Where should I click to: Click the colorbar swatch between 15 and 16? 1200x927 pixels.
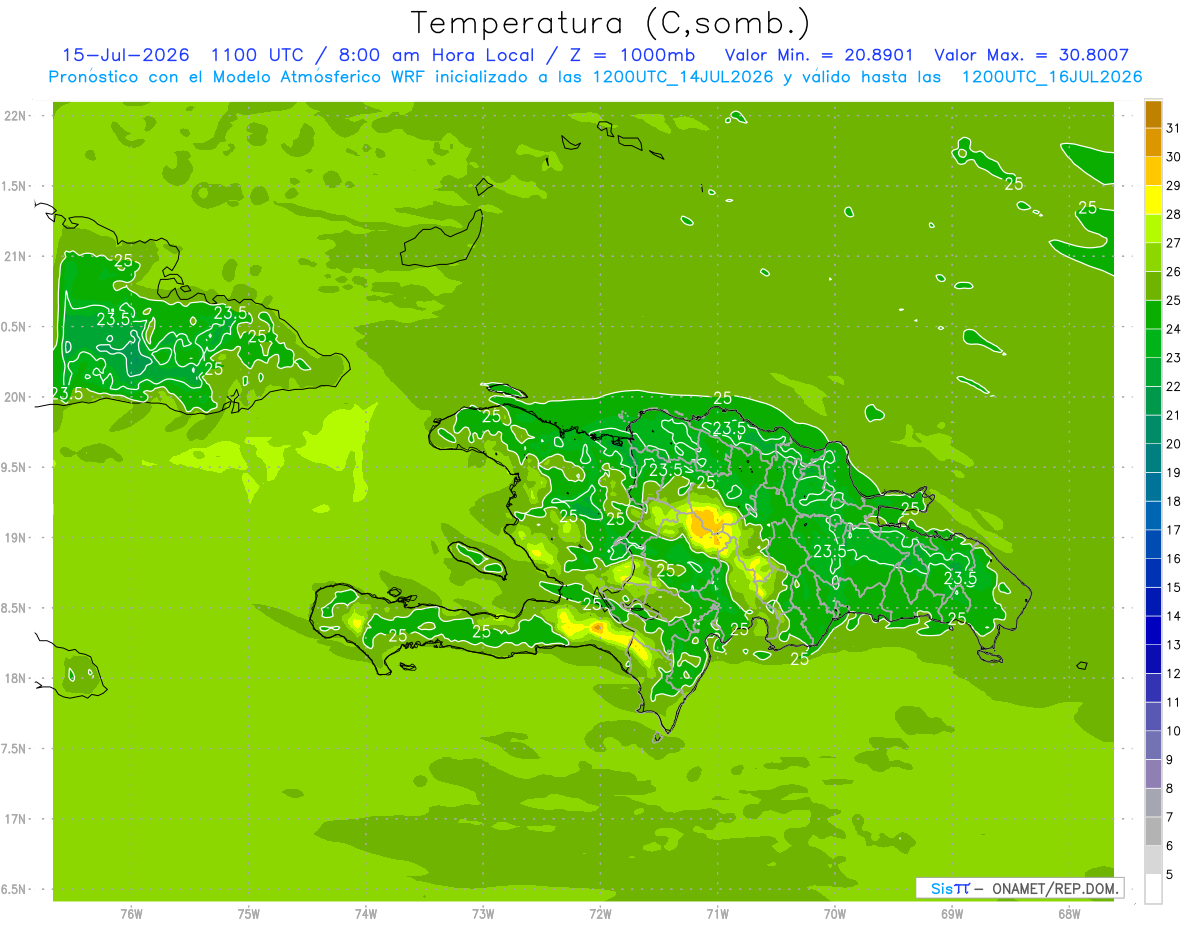point(1153,573)
